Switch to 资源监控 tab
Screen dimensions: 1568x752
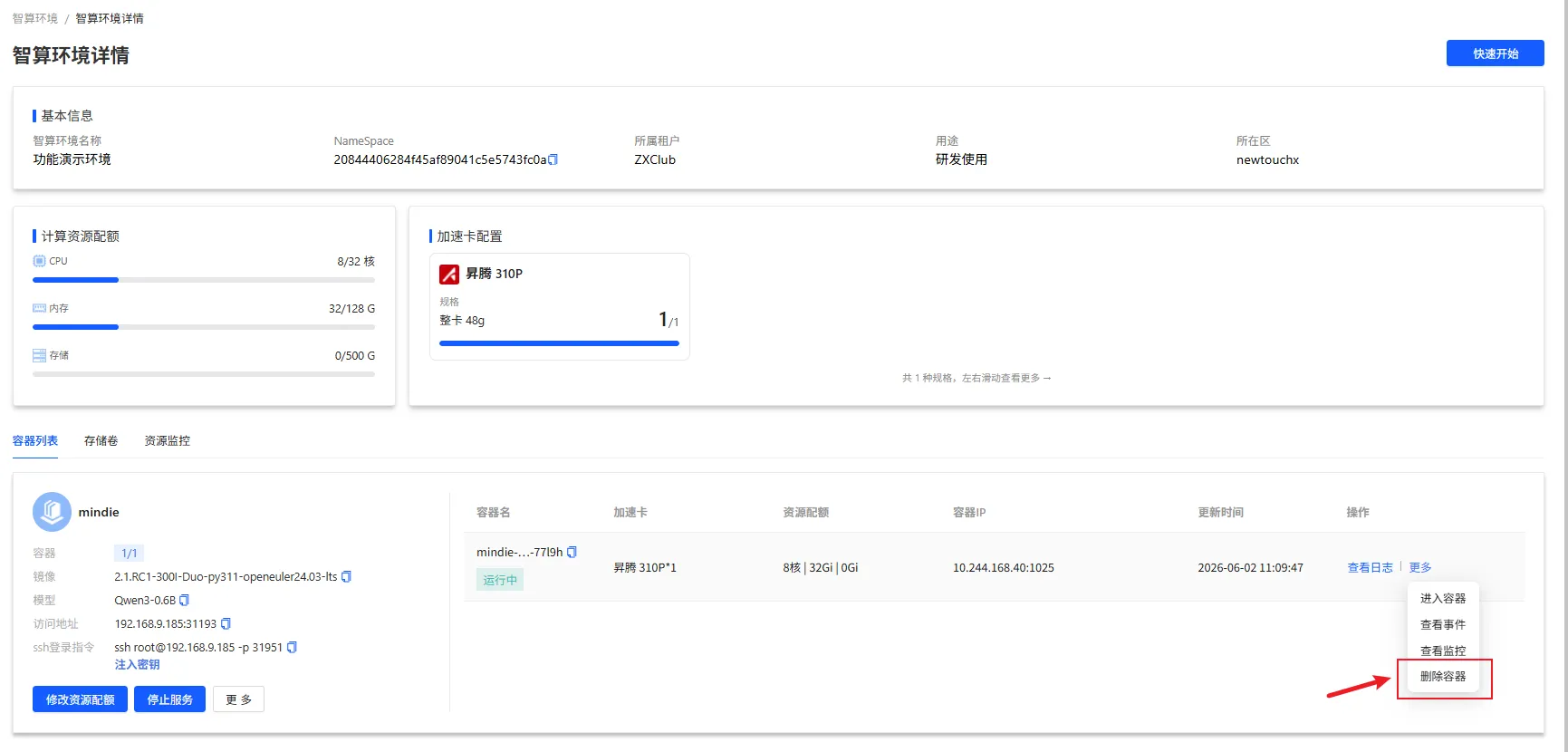(x=168, y=440)
